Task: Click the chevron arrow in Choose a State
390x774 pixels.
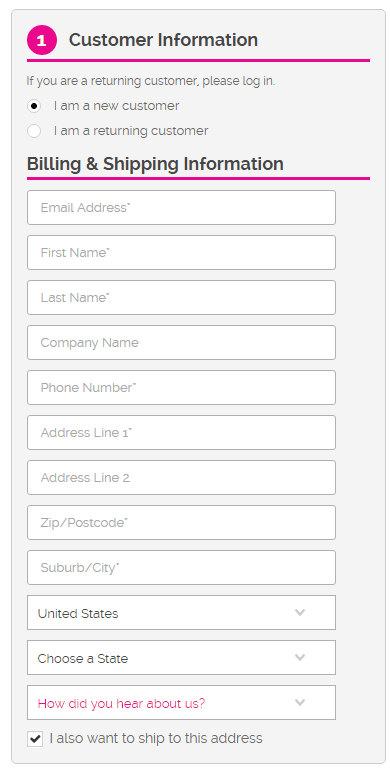Action: tap(300, 658)
